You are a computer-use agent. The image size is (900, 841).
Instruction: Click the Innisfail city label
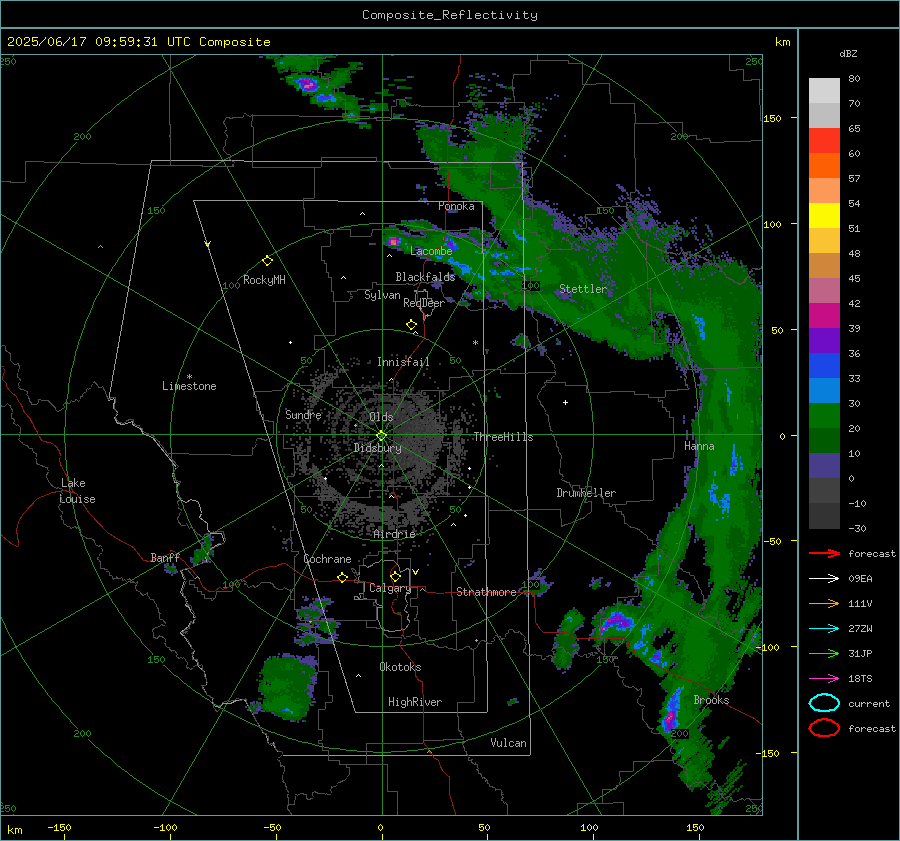(x=403, y=362)
